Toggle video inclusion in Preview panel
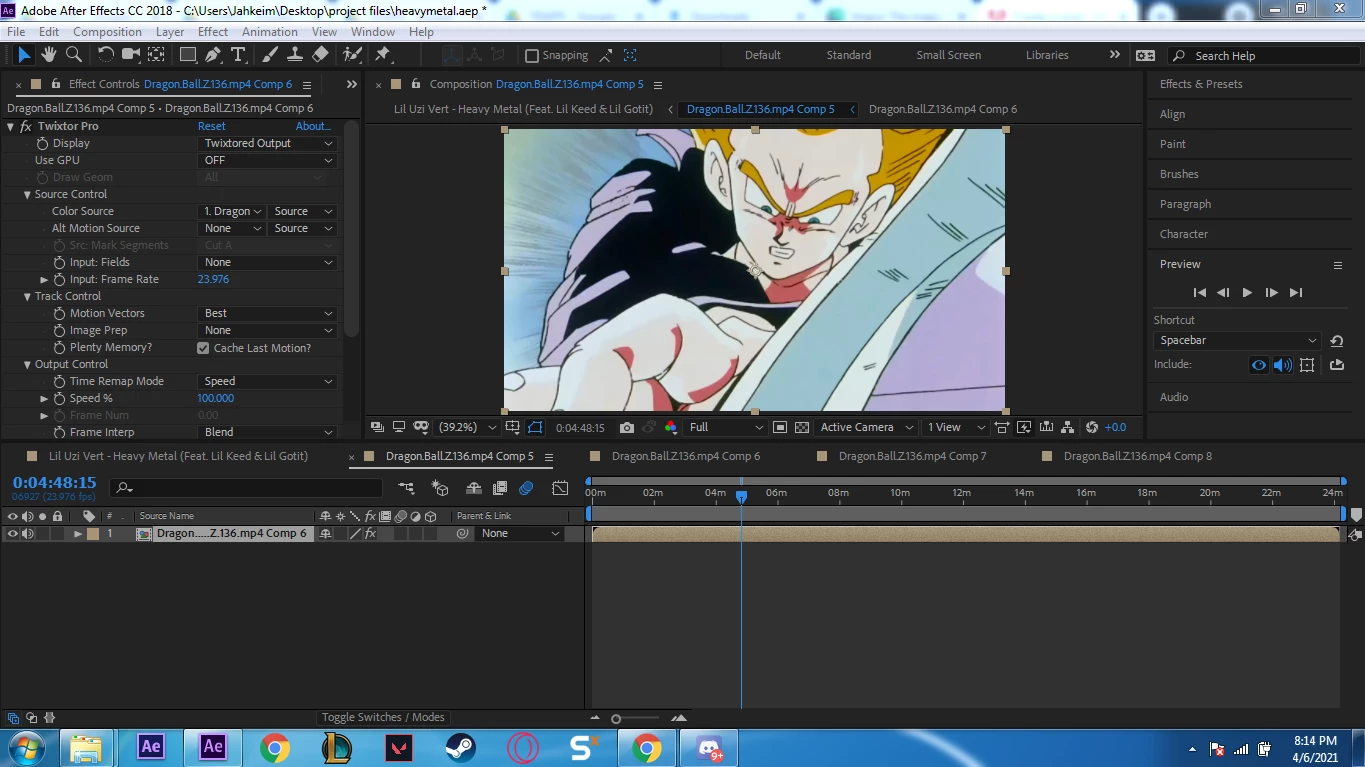 [1259, 365]
